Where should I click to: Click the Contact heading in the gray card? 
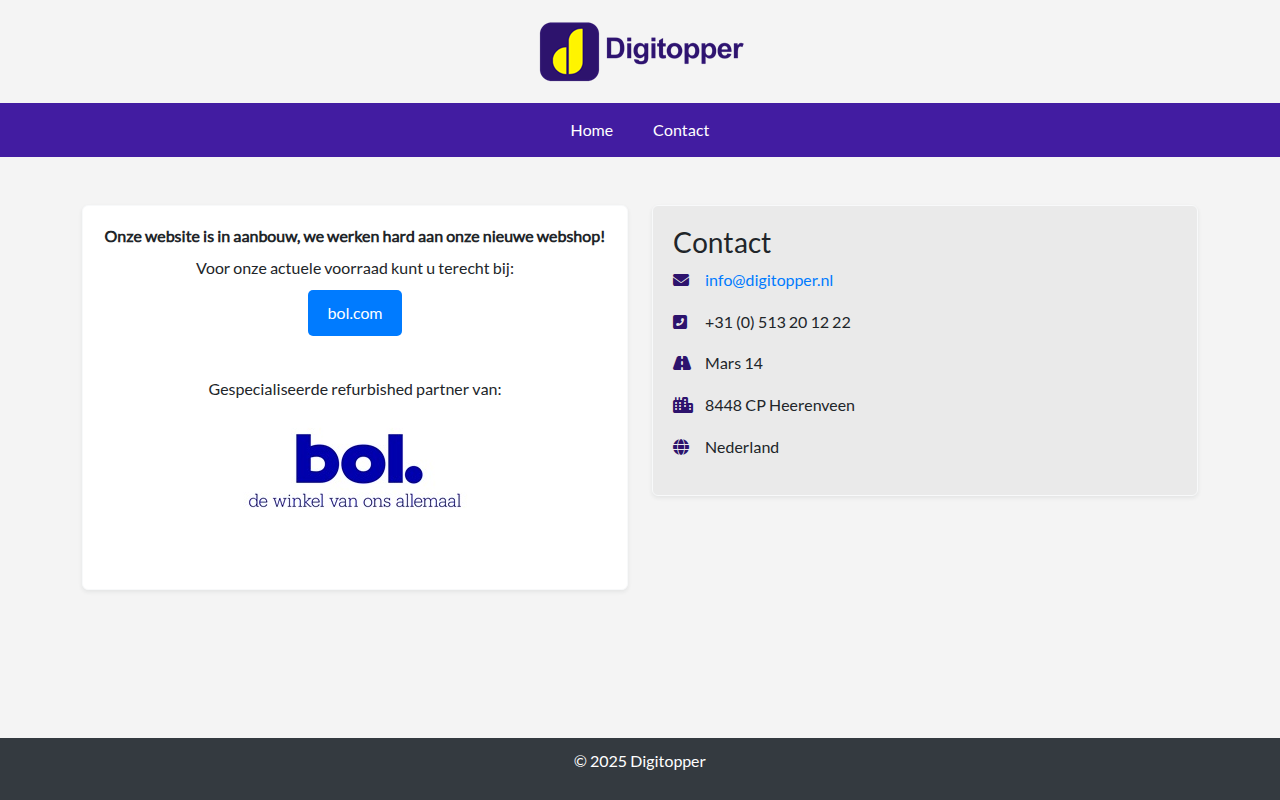722,243
